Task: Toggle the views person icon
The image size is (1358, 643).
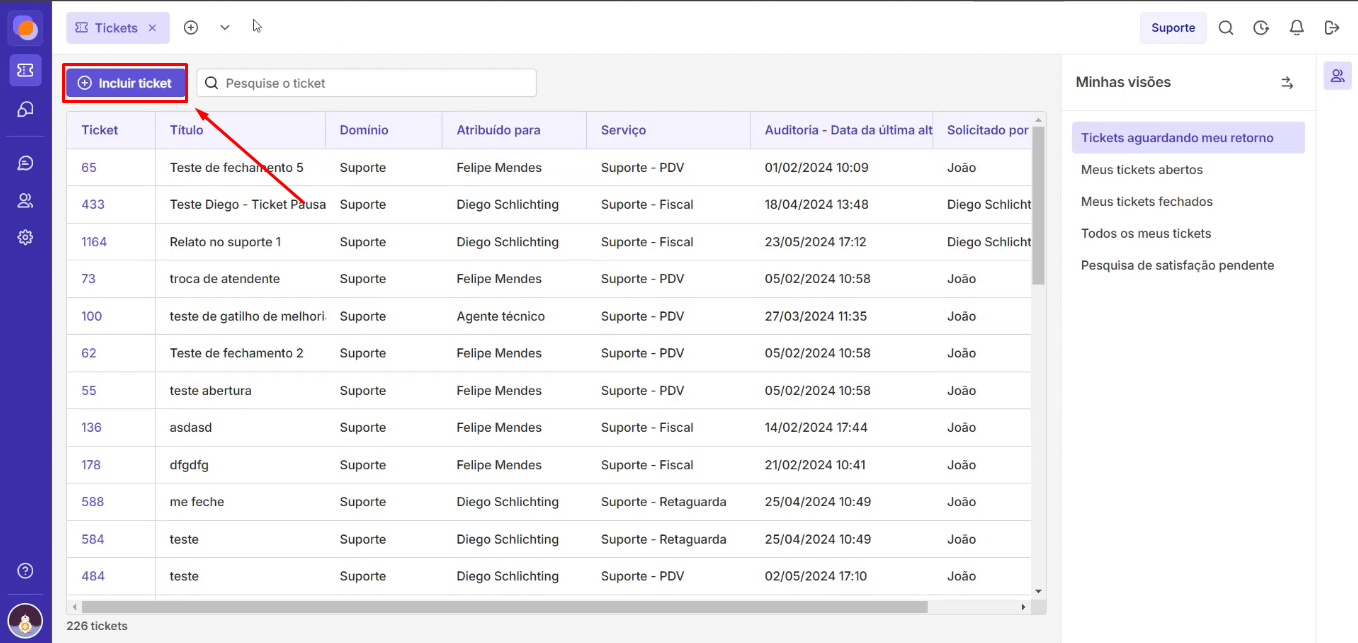Action: click(x=1338, y=76)
